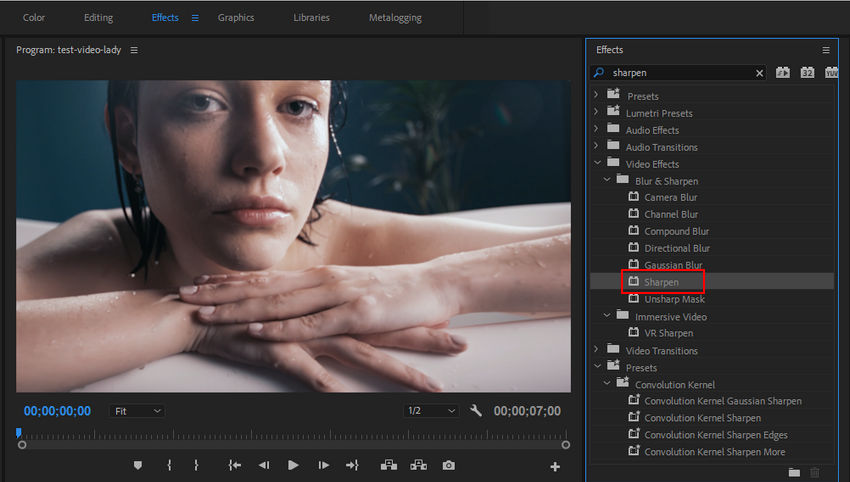Delete the selected custom item
The width and height of the screenshot is (850, 482).
(x=815, y=472)
